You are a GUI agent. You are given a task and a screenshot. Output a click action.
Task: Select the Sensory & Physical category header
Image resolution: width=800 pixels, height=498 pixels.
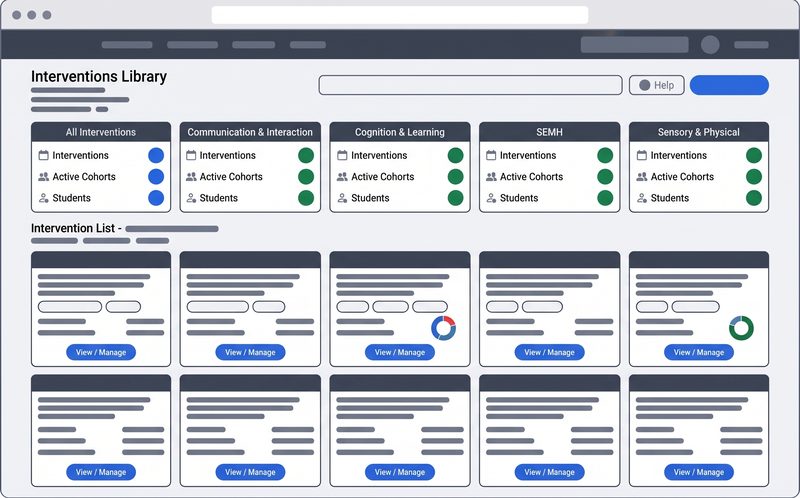699,132
